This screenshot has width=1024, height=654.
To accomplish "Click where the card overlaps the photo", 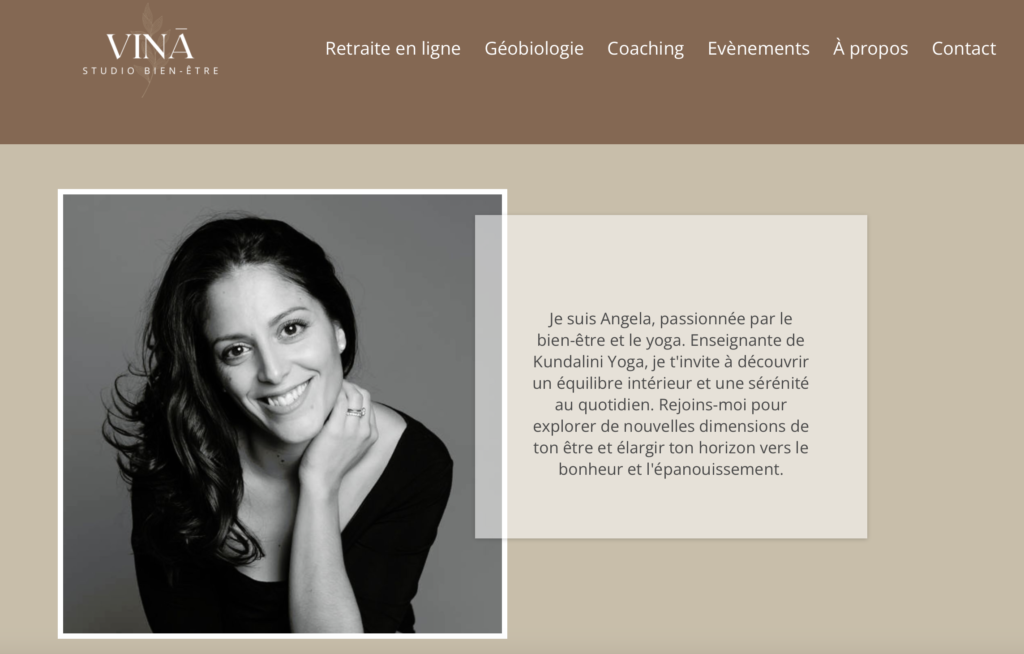I will pos(488,376).
